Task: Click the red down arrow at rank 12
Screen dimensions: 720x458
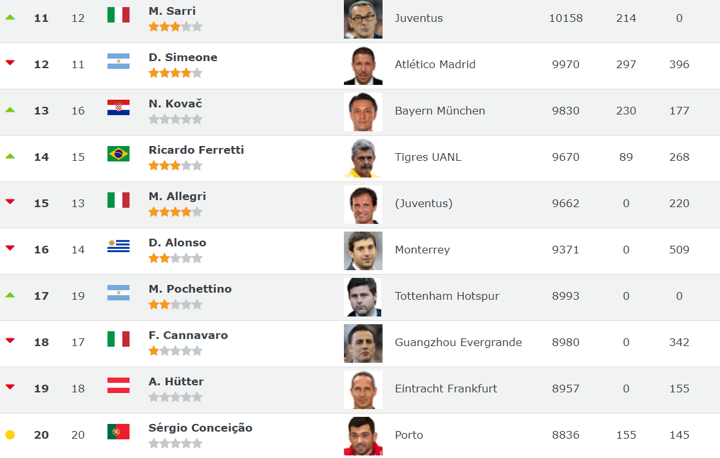Action: click(10, 63)
